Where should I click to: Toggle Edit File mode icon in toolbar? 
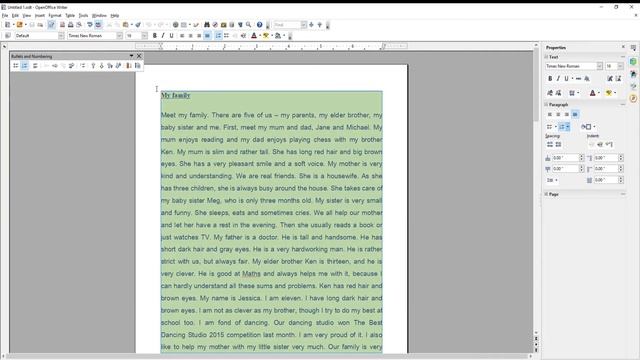51,25
